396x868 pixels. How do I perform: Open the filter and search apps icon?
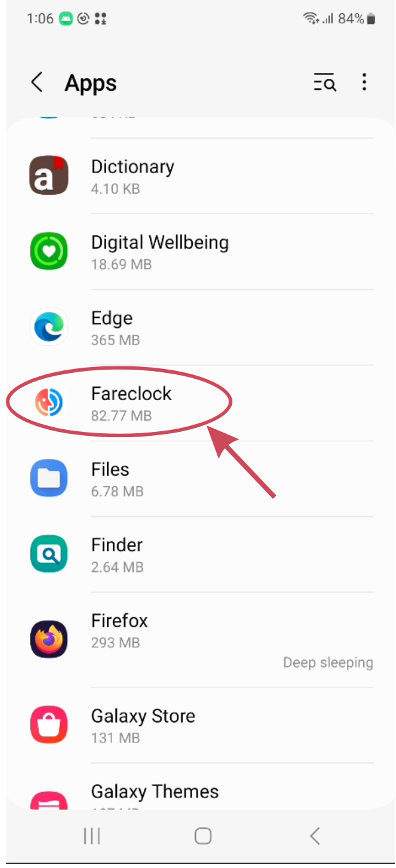325,82
